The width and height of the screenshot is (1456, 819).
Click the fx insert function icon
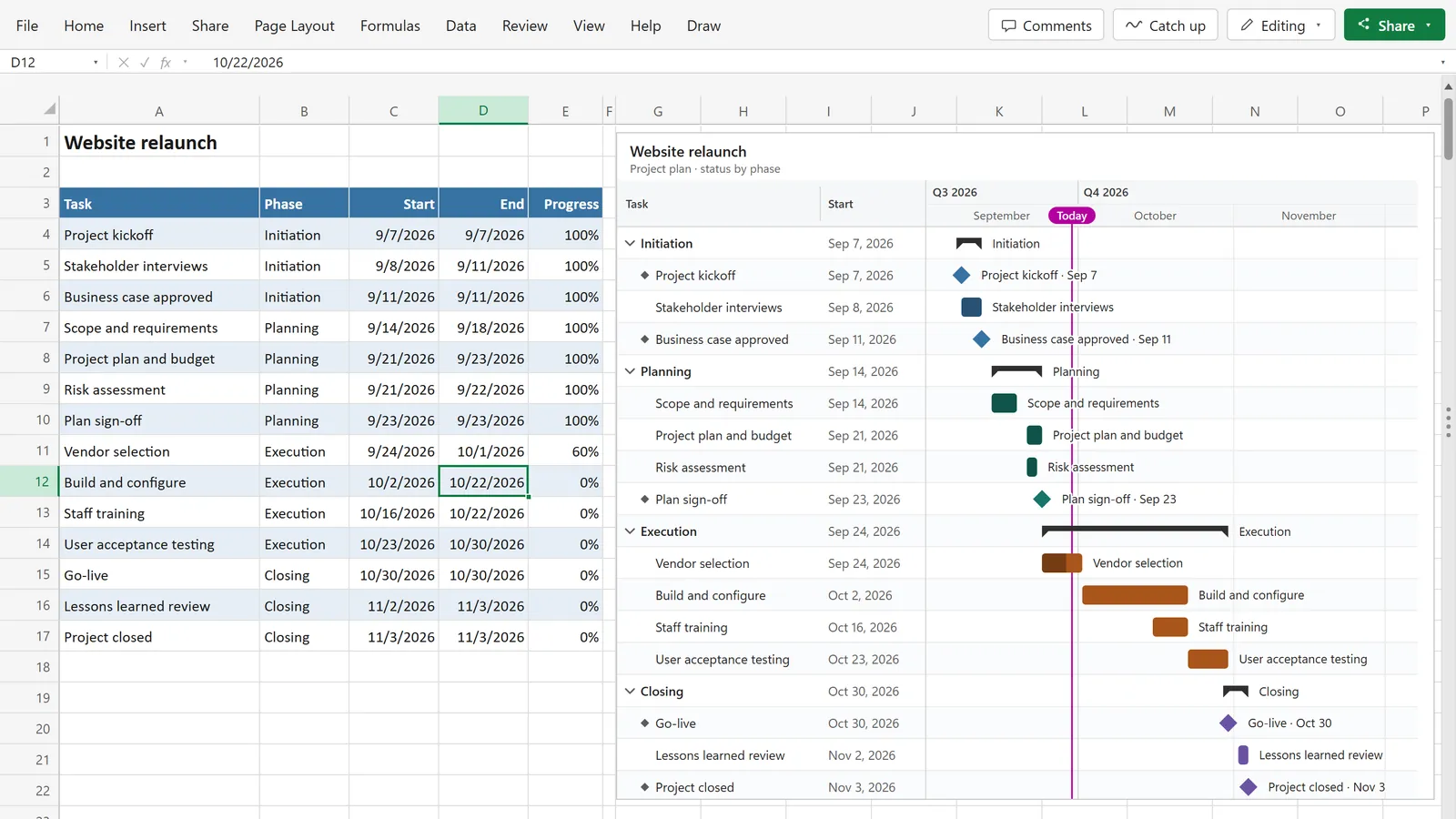166,63
